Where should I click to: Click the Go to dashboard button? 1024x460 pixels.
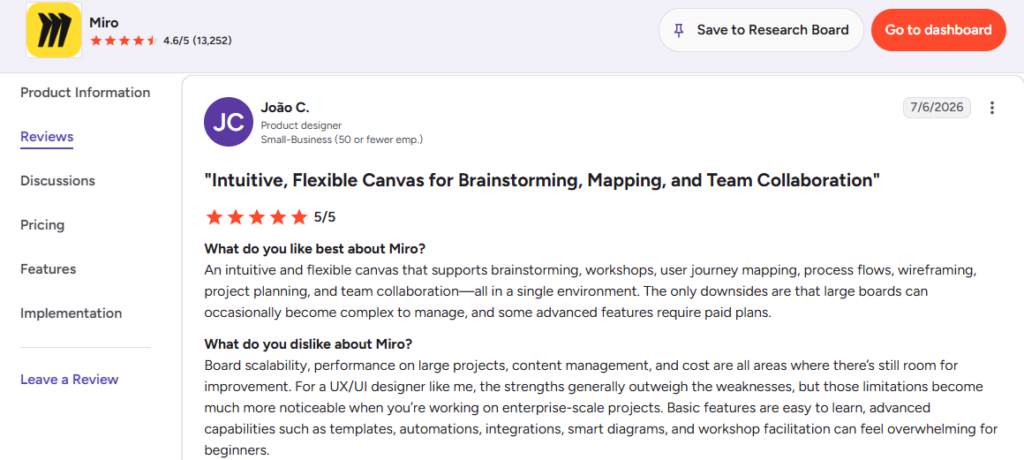tap(938, 30)
